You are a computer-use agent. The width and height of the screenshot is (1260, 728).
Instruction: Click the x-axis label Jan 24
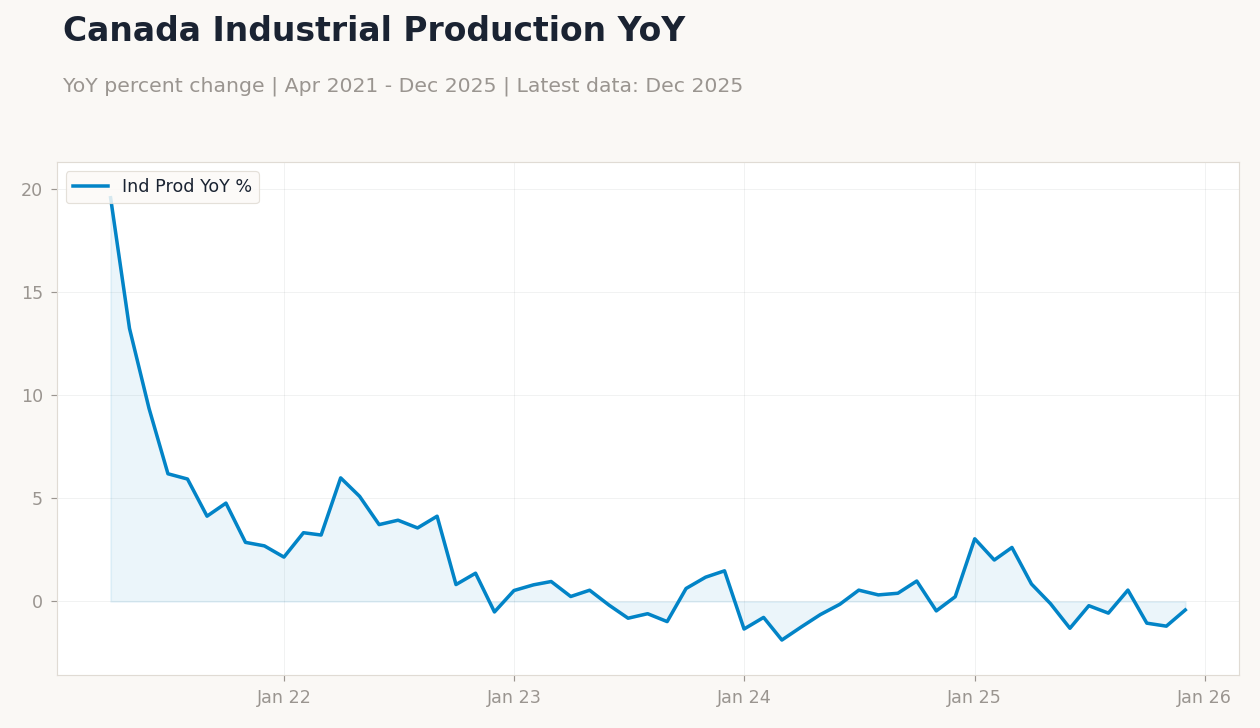744,698
